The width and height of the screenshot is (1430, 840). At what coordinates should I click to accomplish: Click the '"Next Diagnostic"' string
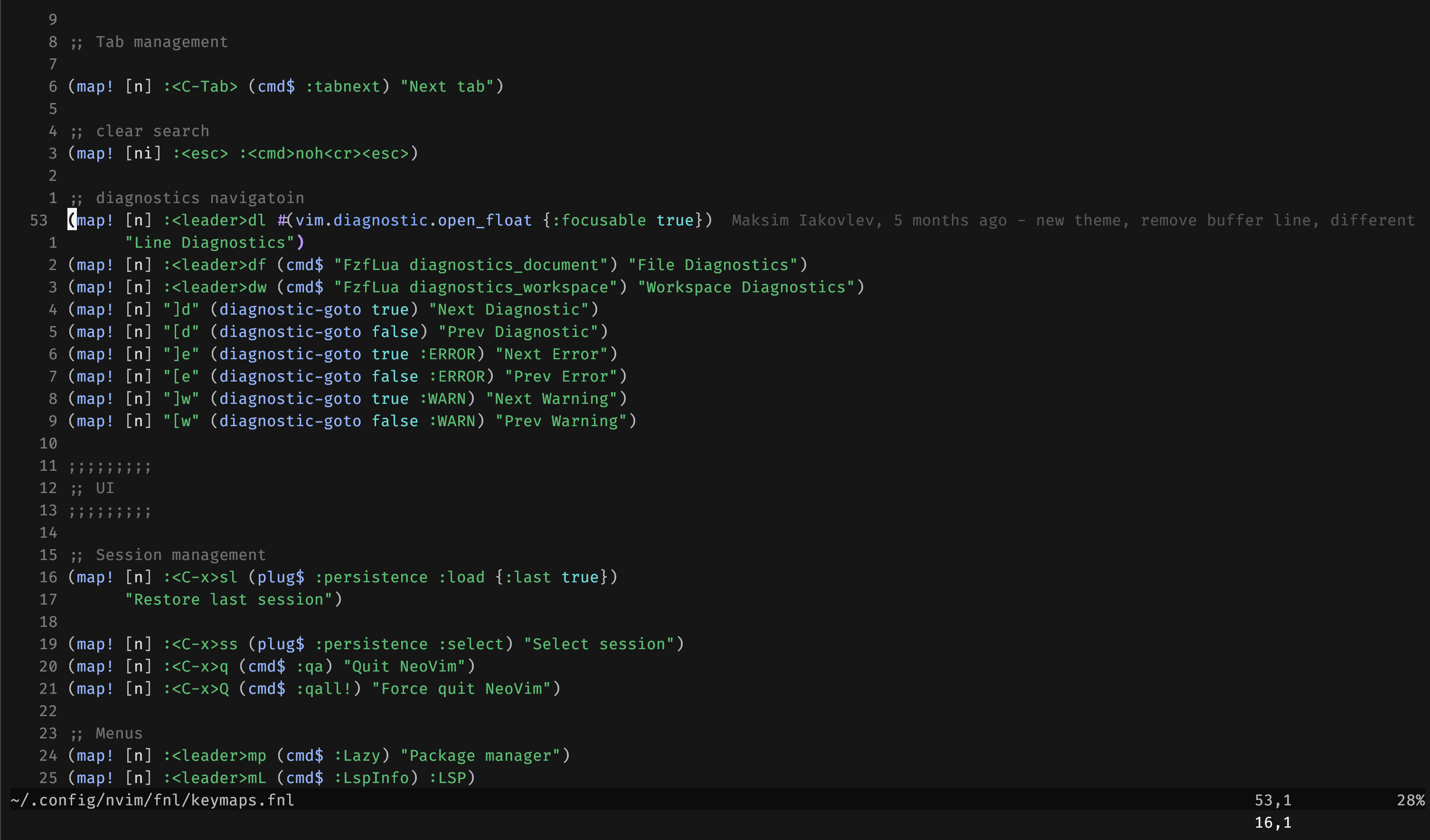[509, 309]
